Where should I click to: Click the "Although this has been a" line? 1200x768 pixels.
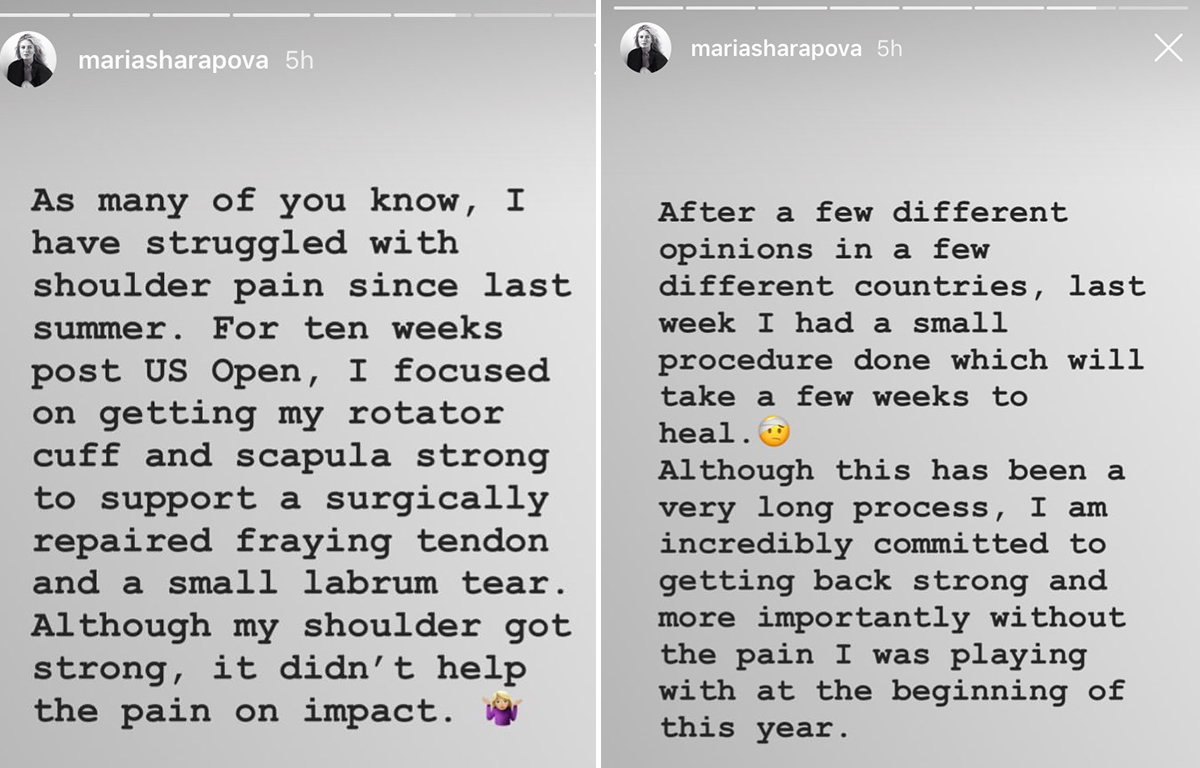point(891,469)
